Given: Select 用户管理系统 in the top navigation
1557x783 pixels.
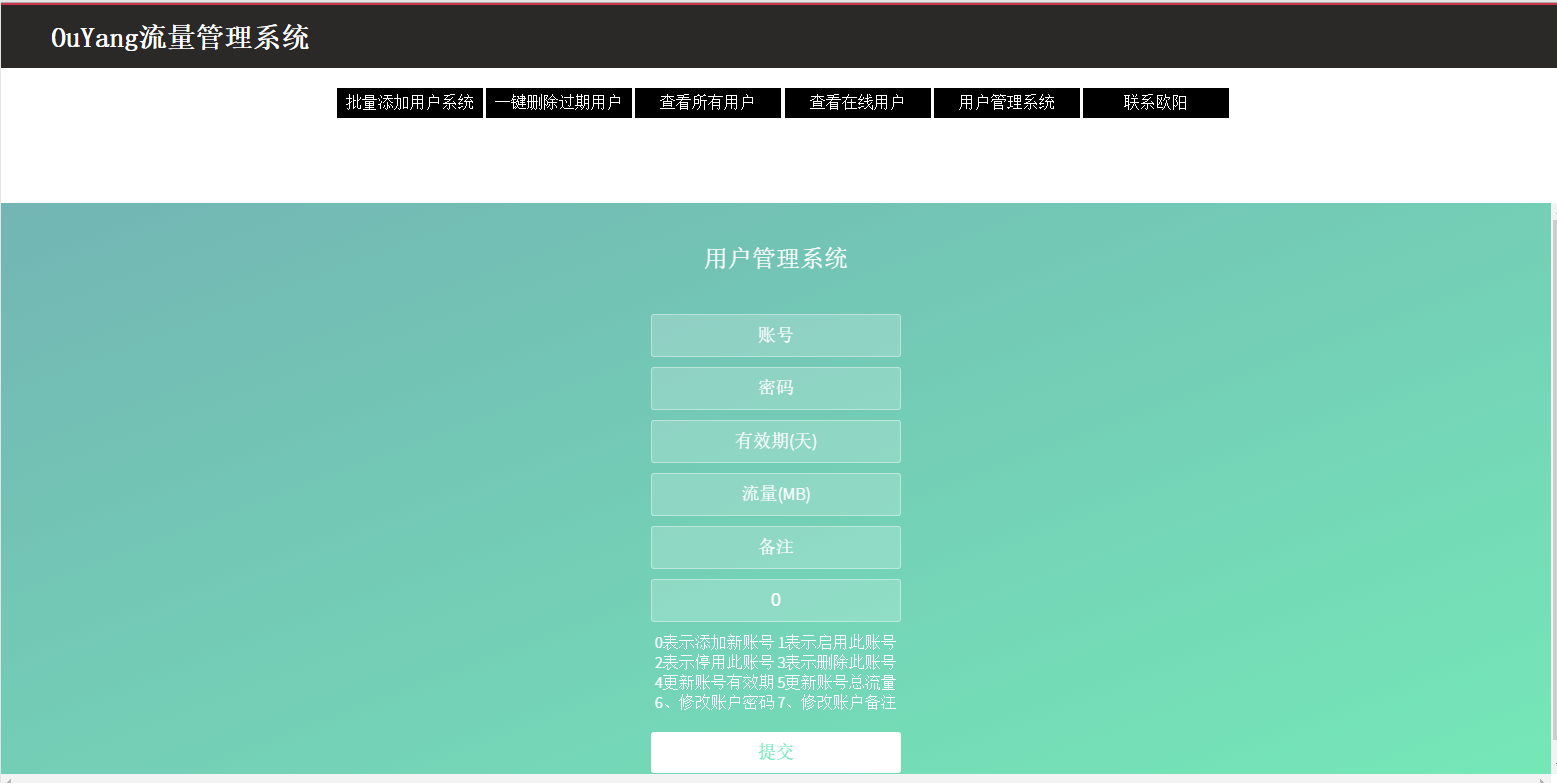Looking at the screenshot, I should (1006, 103).
